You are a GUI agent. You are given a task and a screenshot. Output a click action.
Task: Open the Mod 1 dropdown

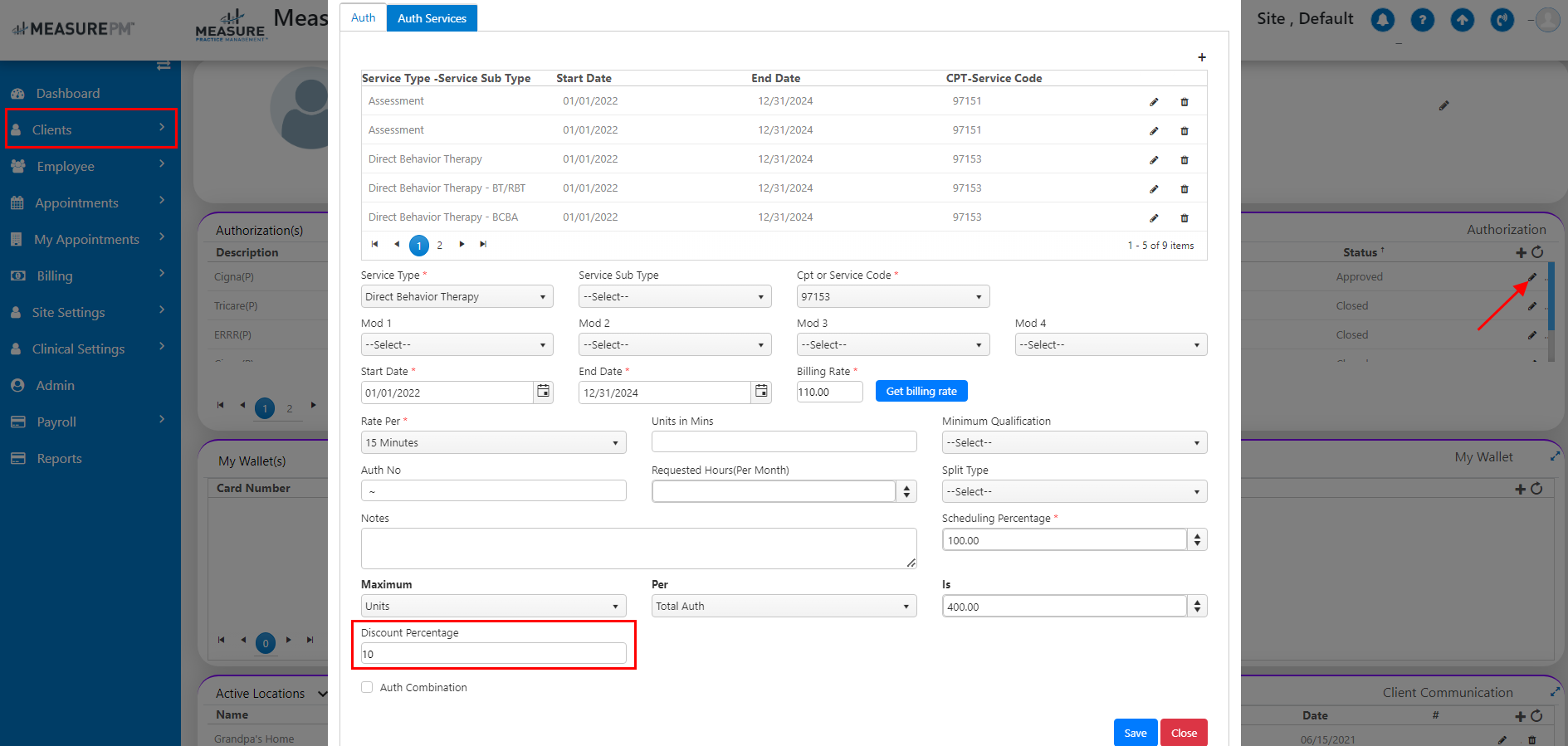pos(457,344)
